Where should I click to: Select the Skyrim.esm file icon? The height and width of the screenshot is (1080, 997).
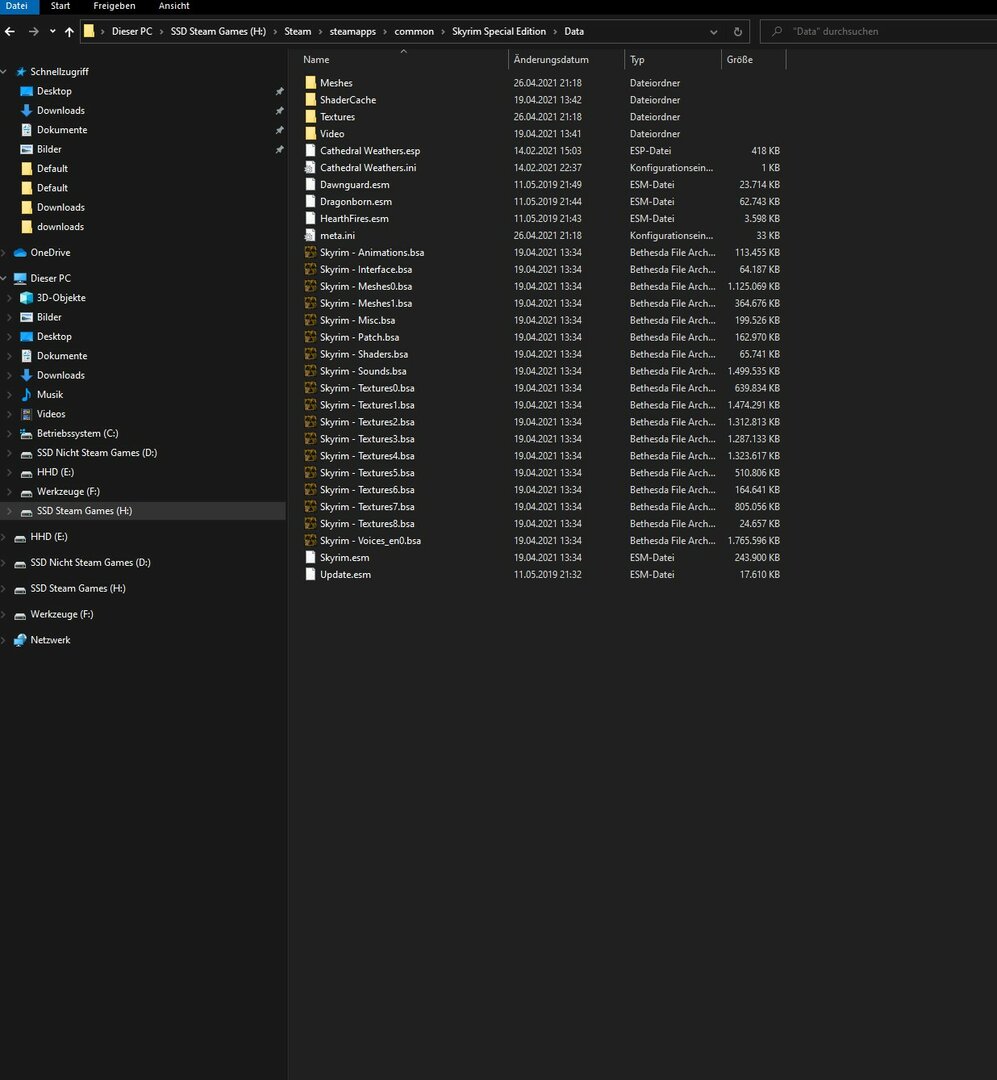310,558
